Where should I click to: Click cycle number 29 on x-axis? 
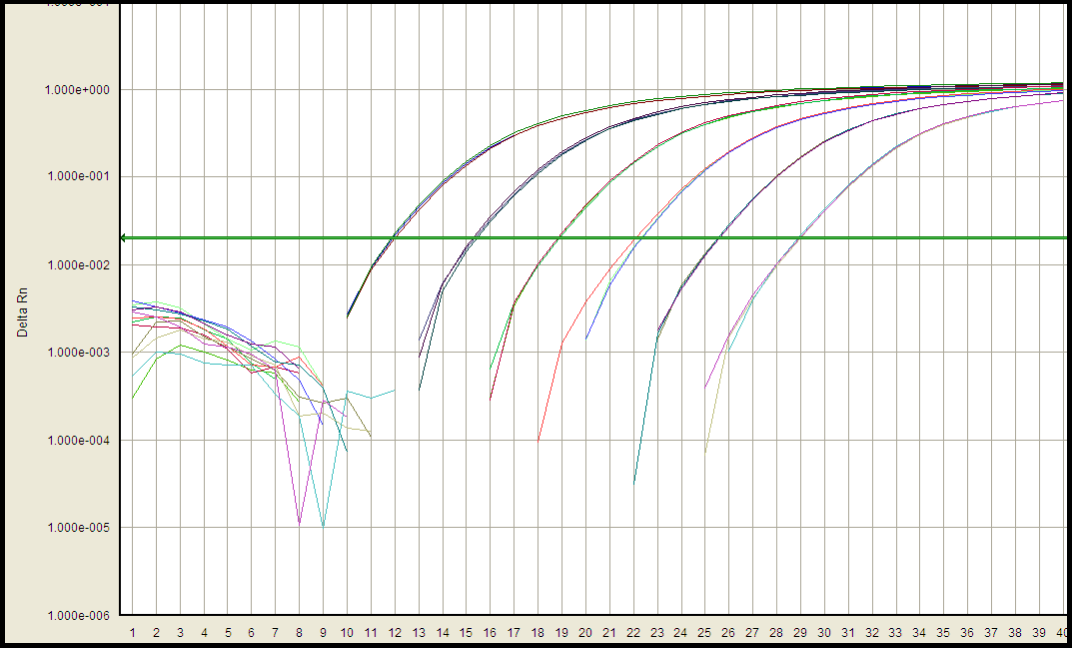click(x=800, y=633)
